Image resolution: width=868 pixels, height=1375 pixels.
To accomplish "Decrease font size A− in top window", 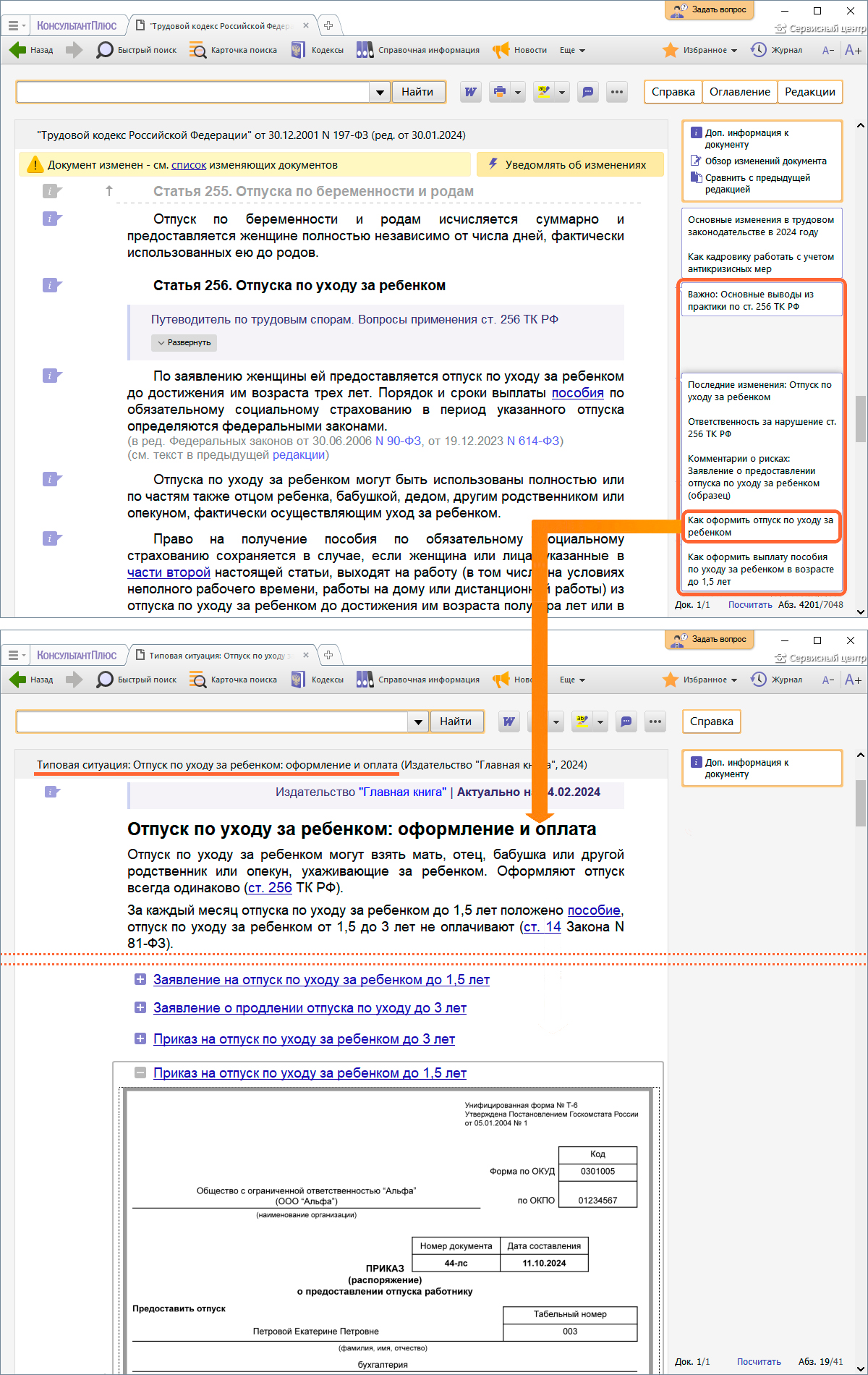I will 828,50.
